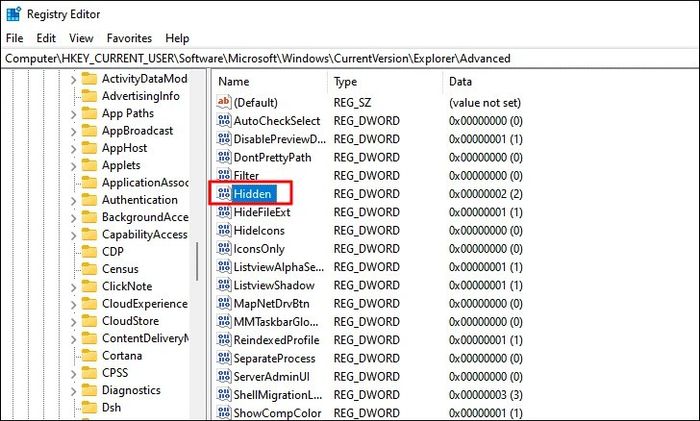Open the View menu
This screenshot has height=421, width=700.
click(81, 38)
